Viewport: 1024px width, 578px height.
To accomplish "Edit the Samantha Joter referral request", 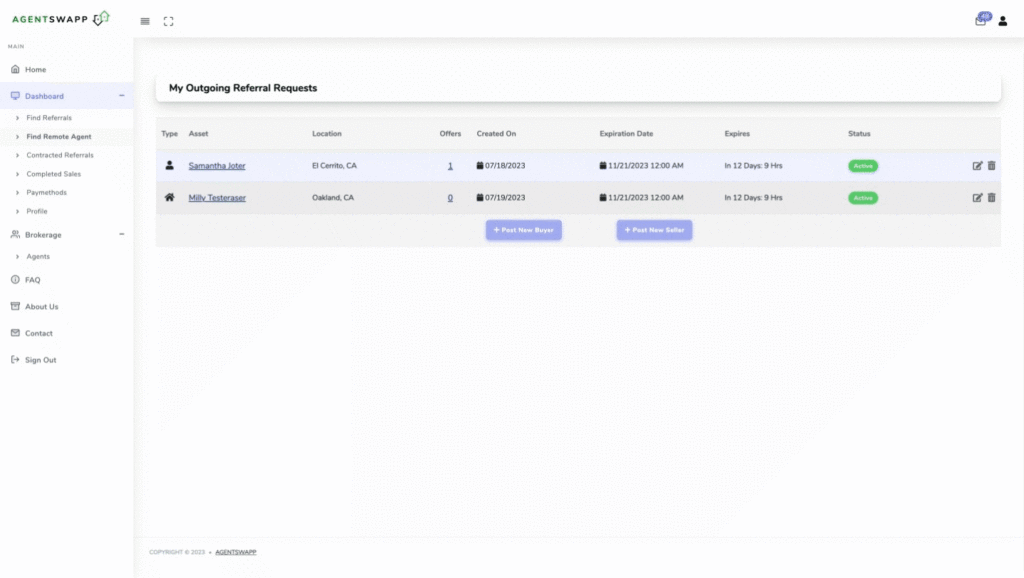I will click(x=977, y=166).
